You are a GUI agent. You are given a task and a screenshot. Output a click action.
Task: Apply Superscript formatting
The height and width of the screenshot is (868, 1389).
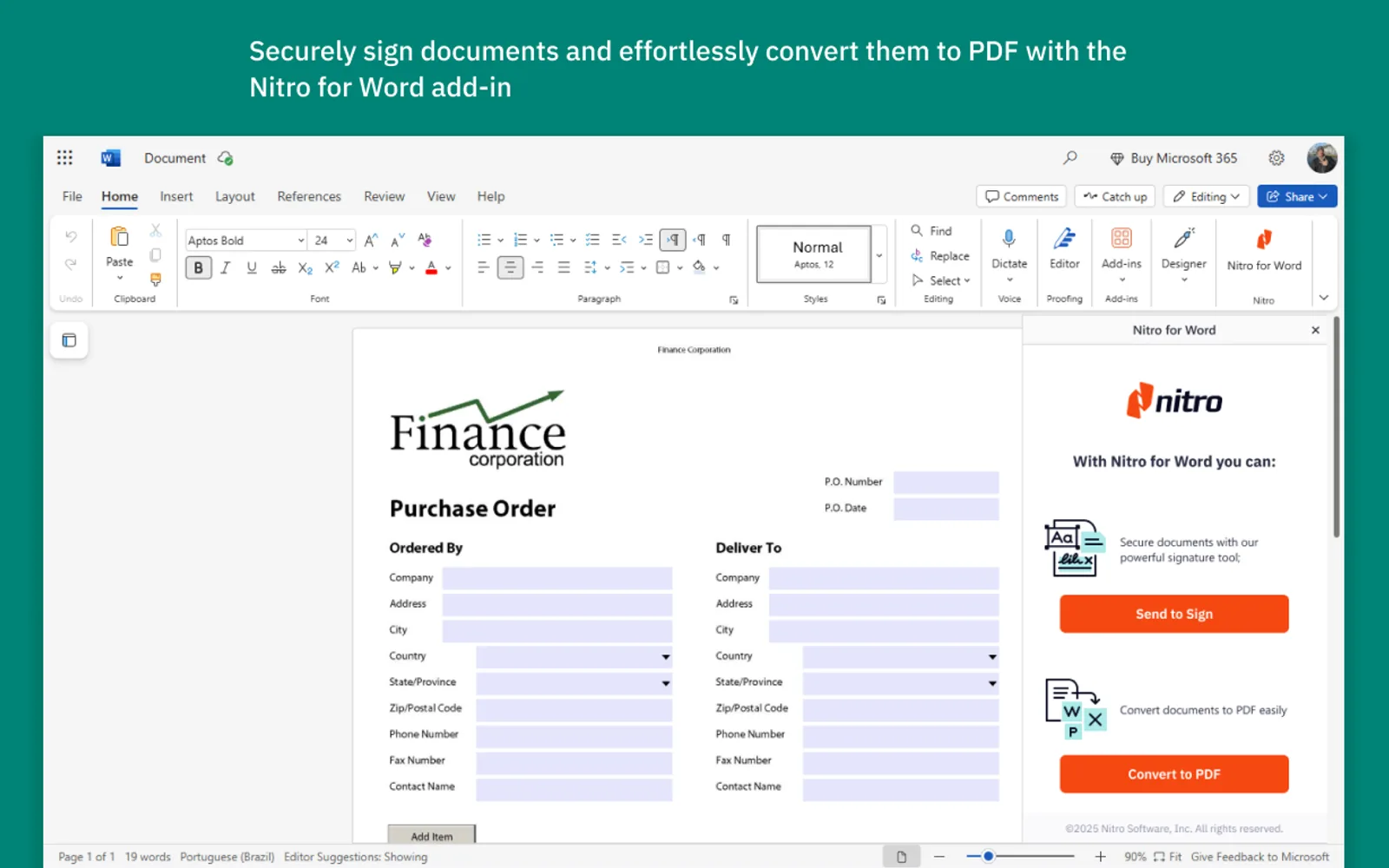pyautogui.click(x=332, y=268)
